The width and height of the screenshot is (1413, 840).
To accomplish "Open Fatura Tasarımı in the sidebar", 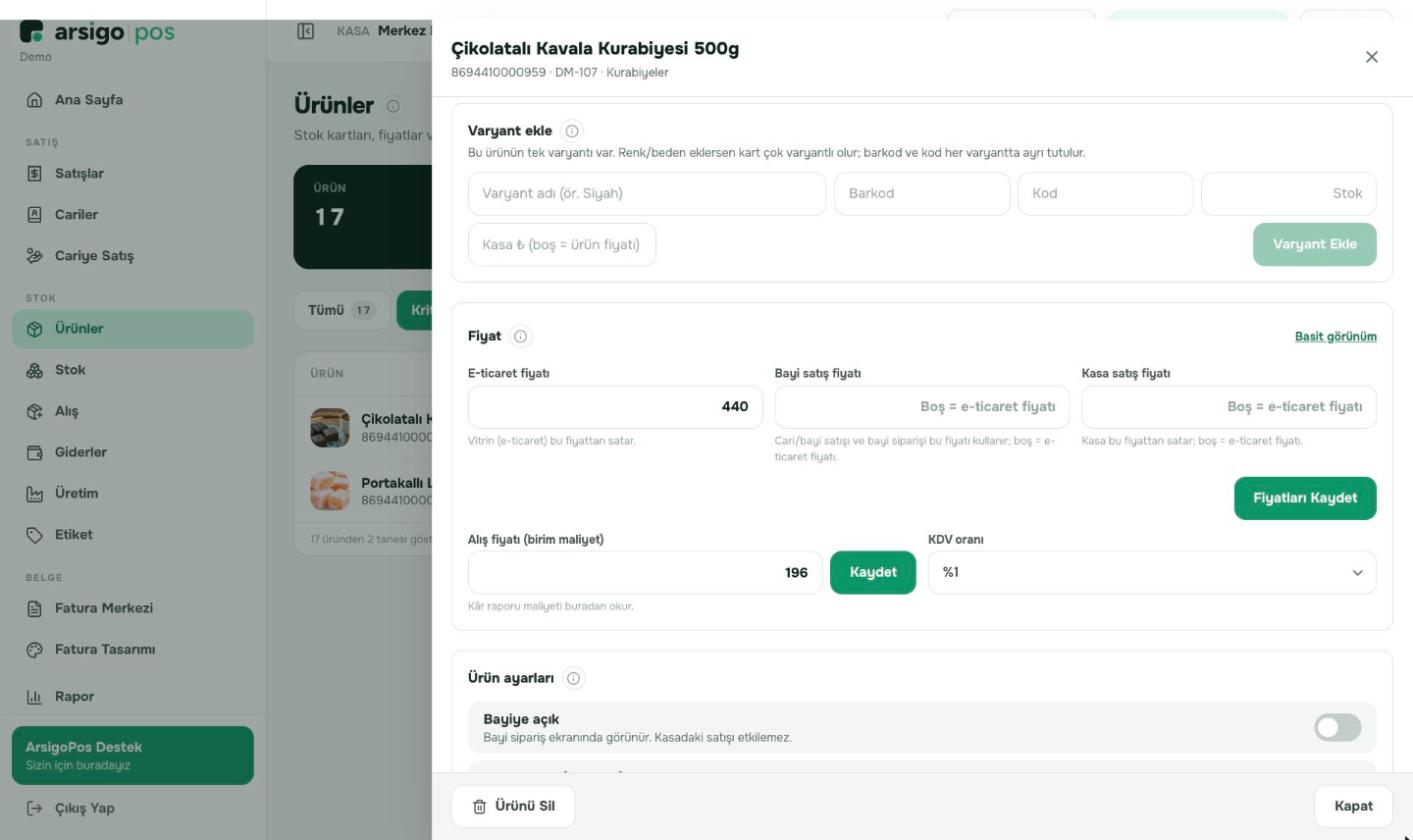I will tap(133, 649).
